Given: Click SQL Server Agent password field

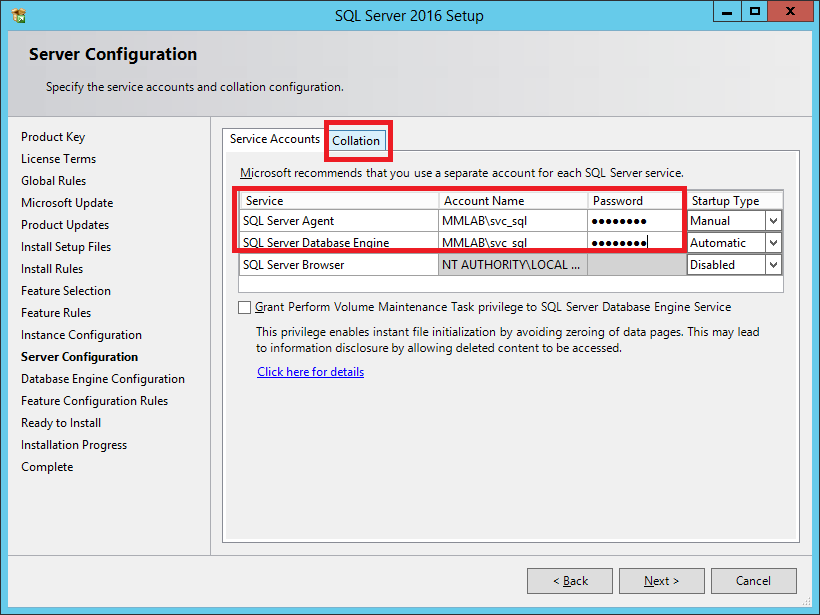Looking at the screenshot, I should [635, 221].
